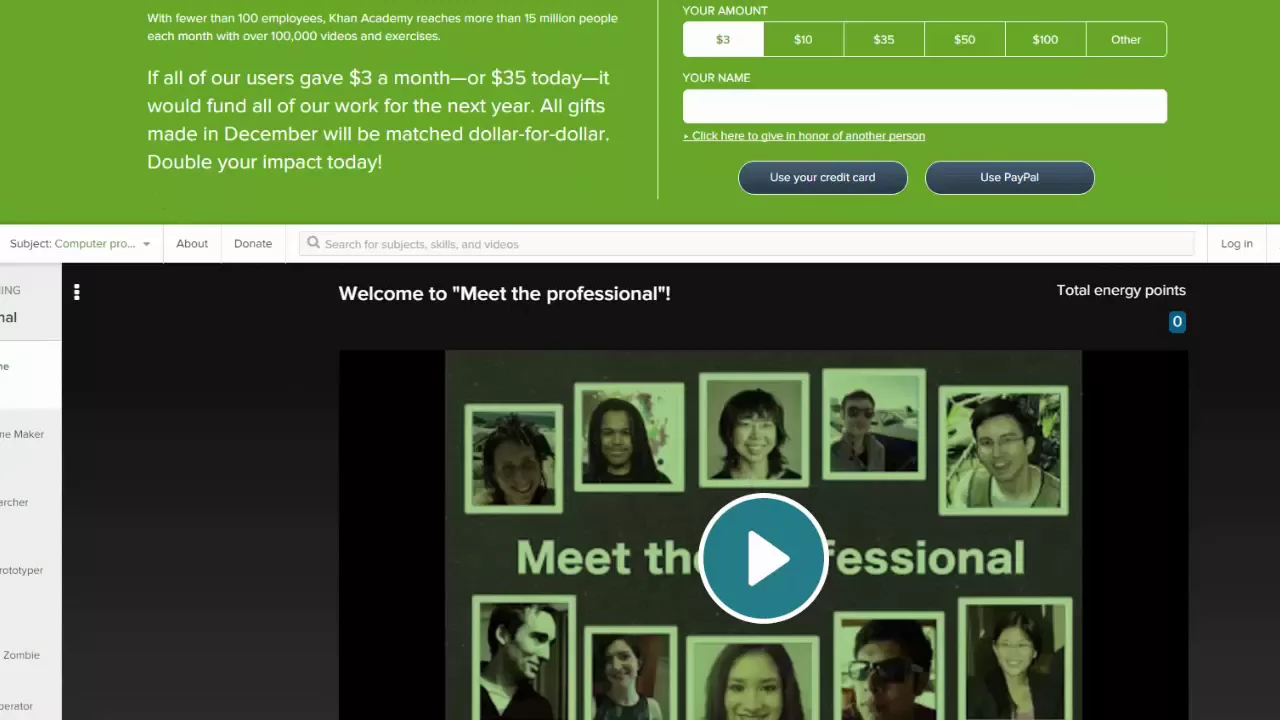The height and width of the screenshot is (720, 1280).
Task: Click the Log in link
Action: click(1236, 244)
